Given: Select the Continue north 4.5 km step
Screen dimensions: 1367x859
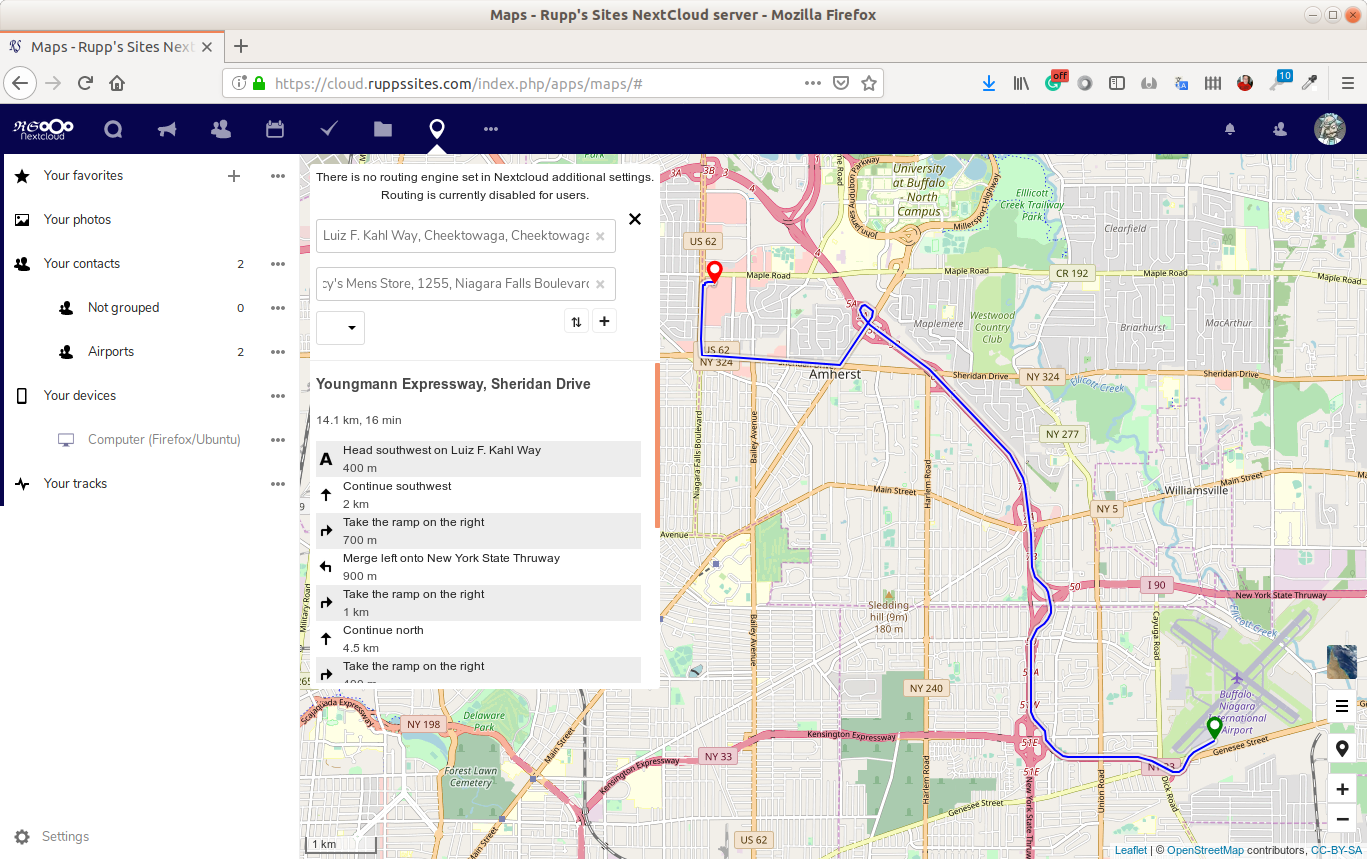Looking at the screenshot, I should click(478, 639).
